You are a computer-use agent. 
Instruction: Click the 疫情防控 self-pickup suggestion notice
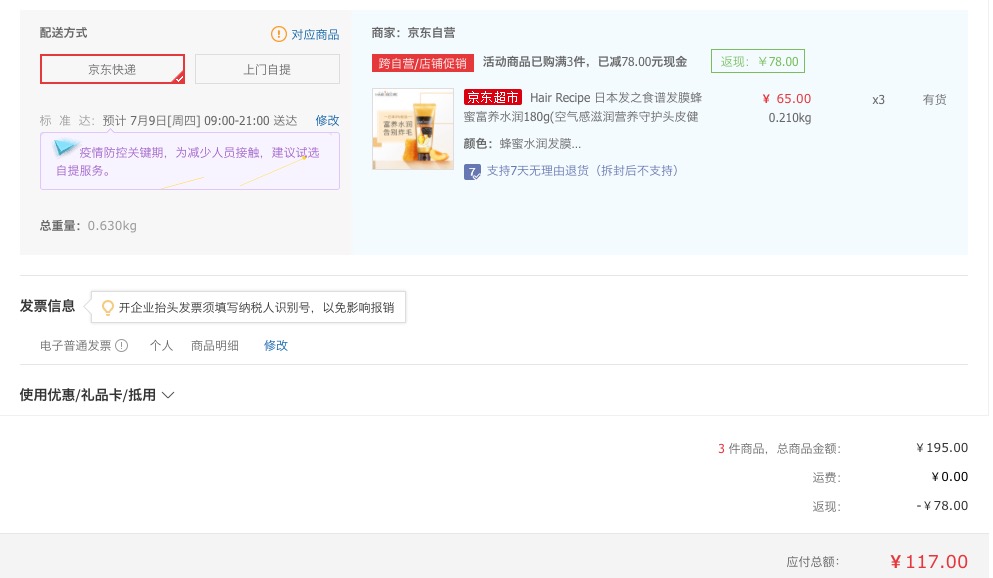190,161
